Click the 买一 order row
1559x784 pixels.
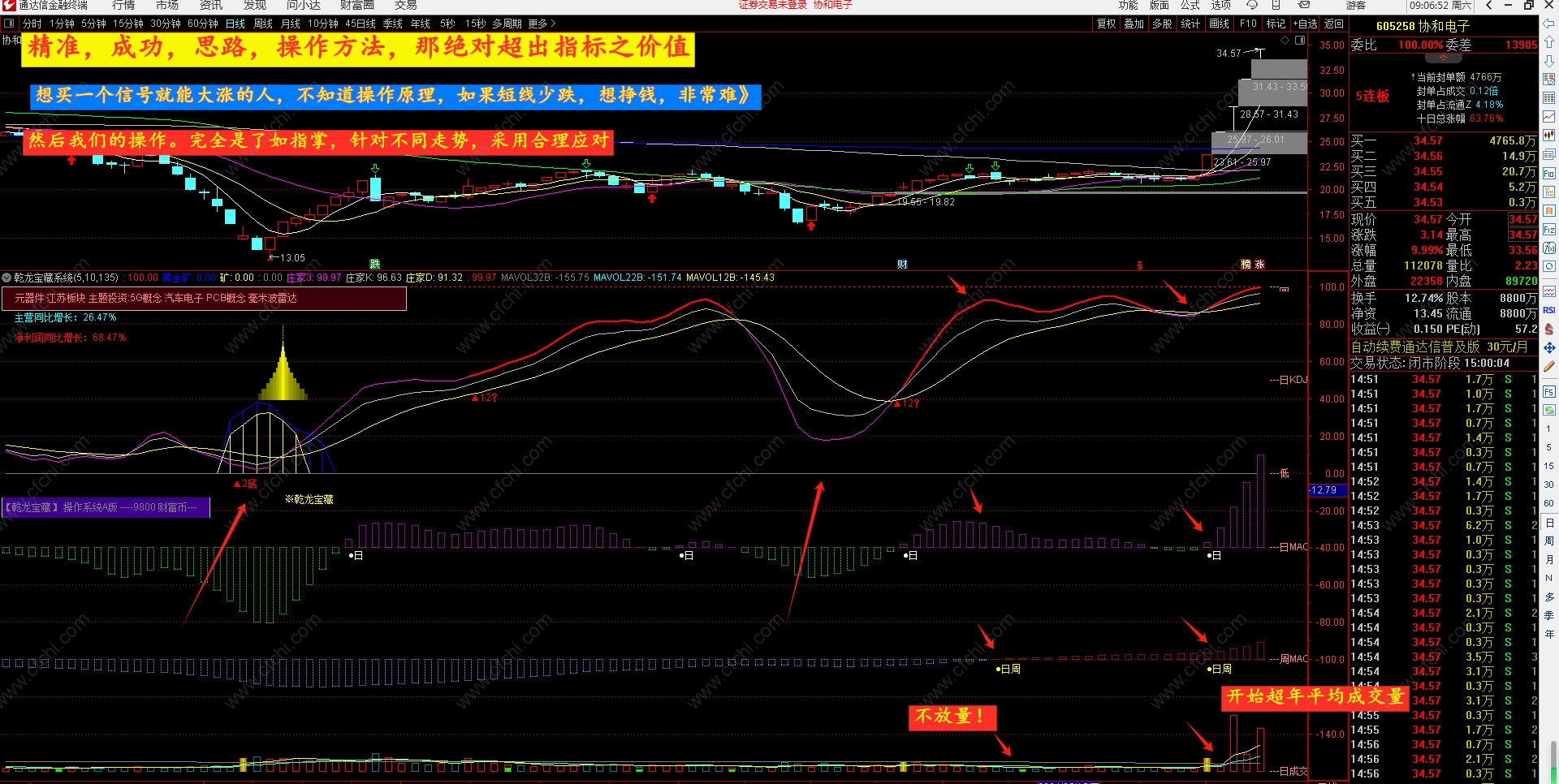tap(1444, 140)
